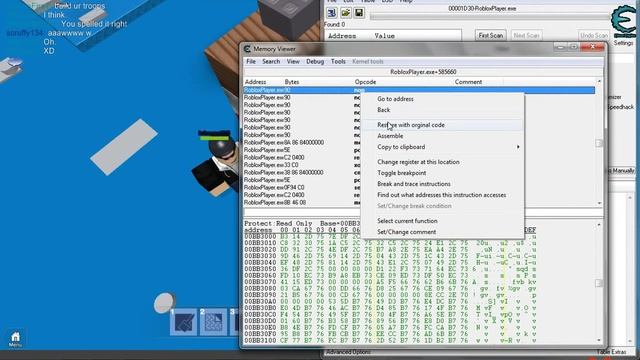Click hex row 00BB30A0
640x360 pixels.
[390, 302]
